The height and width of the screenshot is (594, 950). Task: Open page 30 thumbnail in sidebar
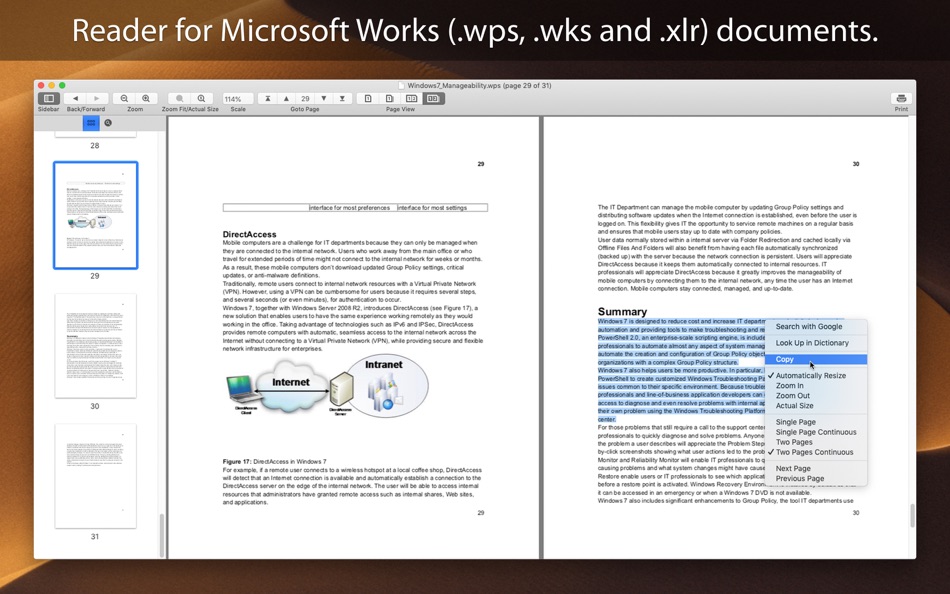coord(96,346)
